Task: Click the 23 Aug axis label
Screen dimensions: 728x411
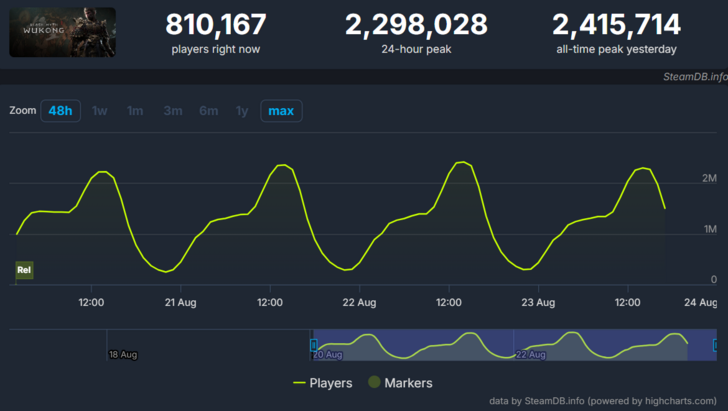Action: 538,303
